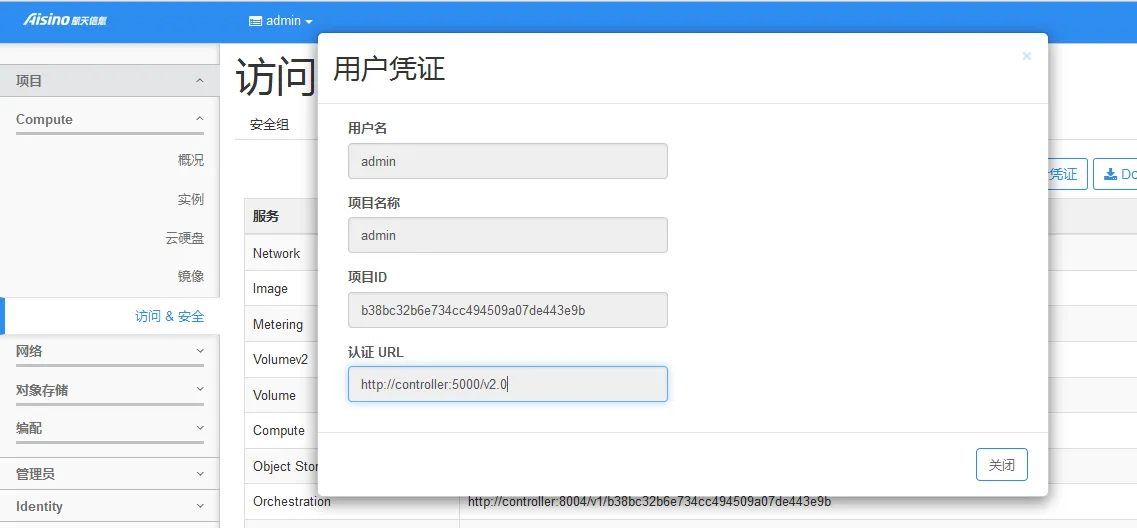Expand the 对象存储 sidebar group

(109, 390)
